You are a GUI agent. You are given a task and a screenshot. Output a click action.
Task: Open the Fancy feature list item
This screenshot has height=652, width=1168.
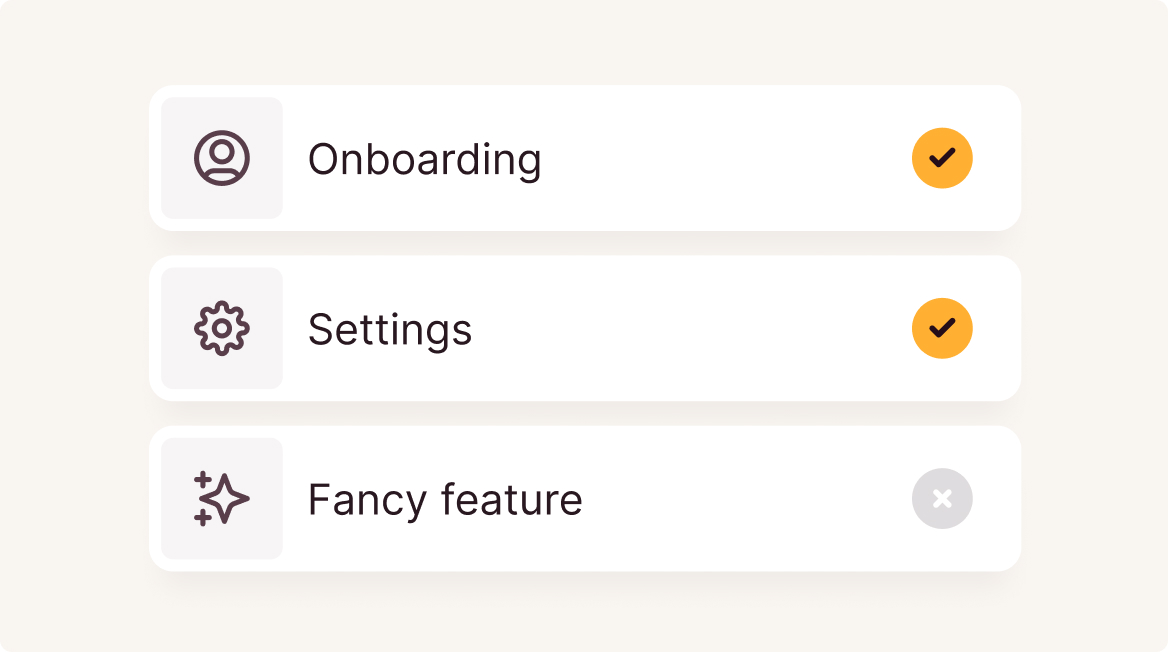[585, 499]
